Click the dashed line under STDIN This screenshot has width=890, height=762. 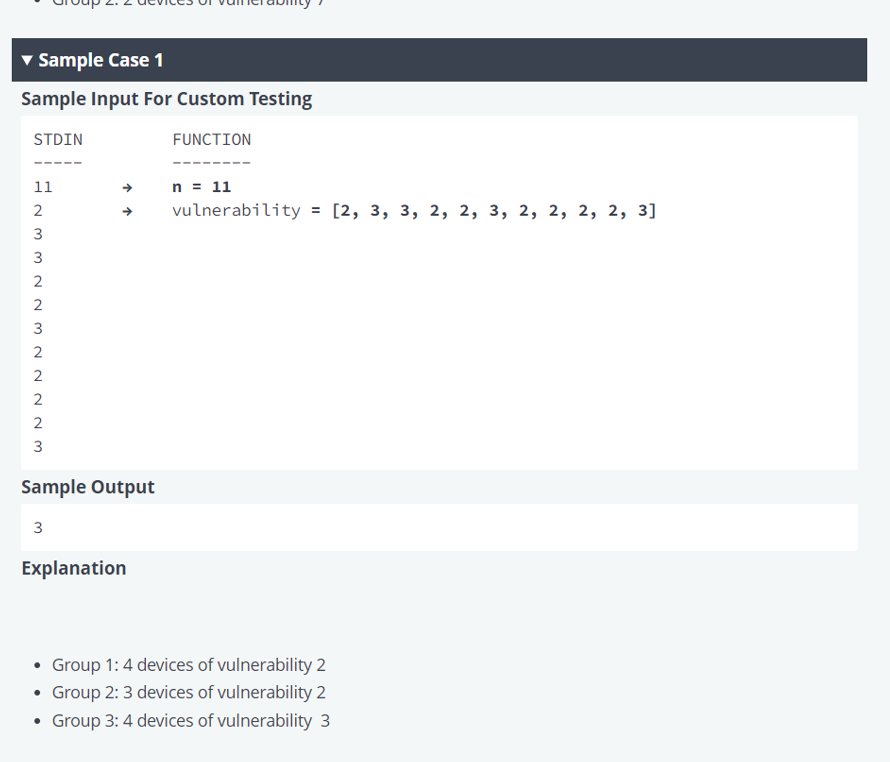click(x=57, y=163)
